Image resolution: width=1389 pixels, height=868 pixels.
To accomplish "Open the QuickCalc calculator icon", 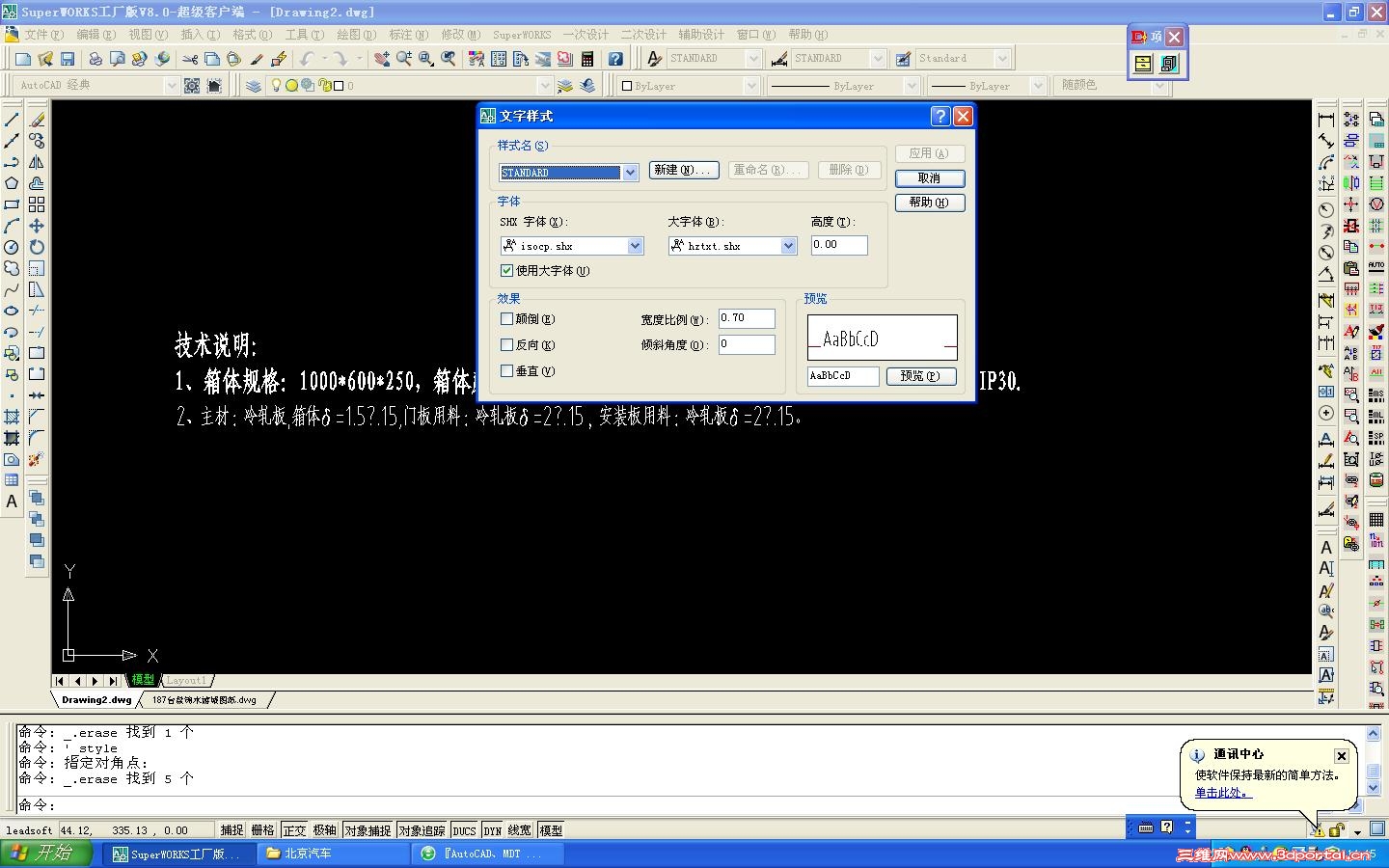I will click(587, 59).
